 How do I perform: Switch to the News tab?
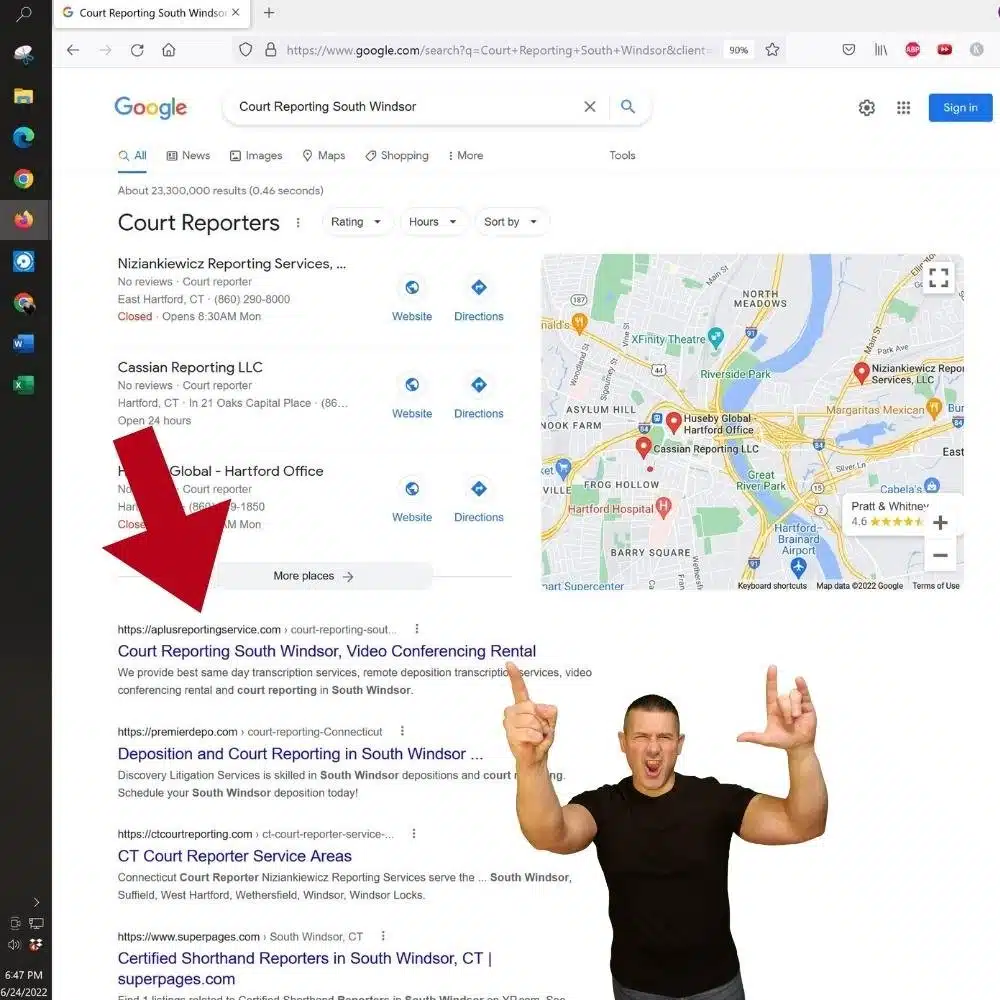[x=188, y=156]
